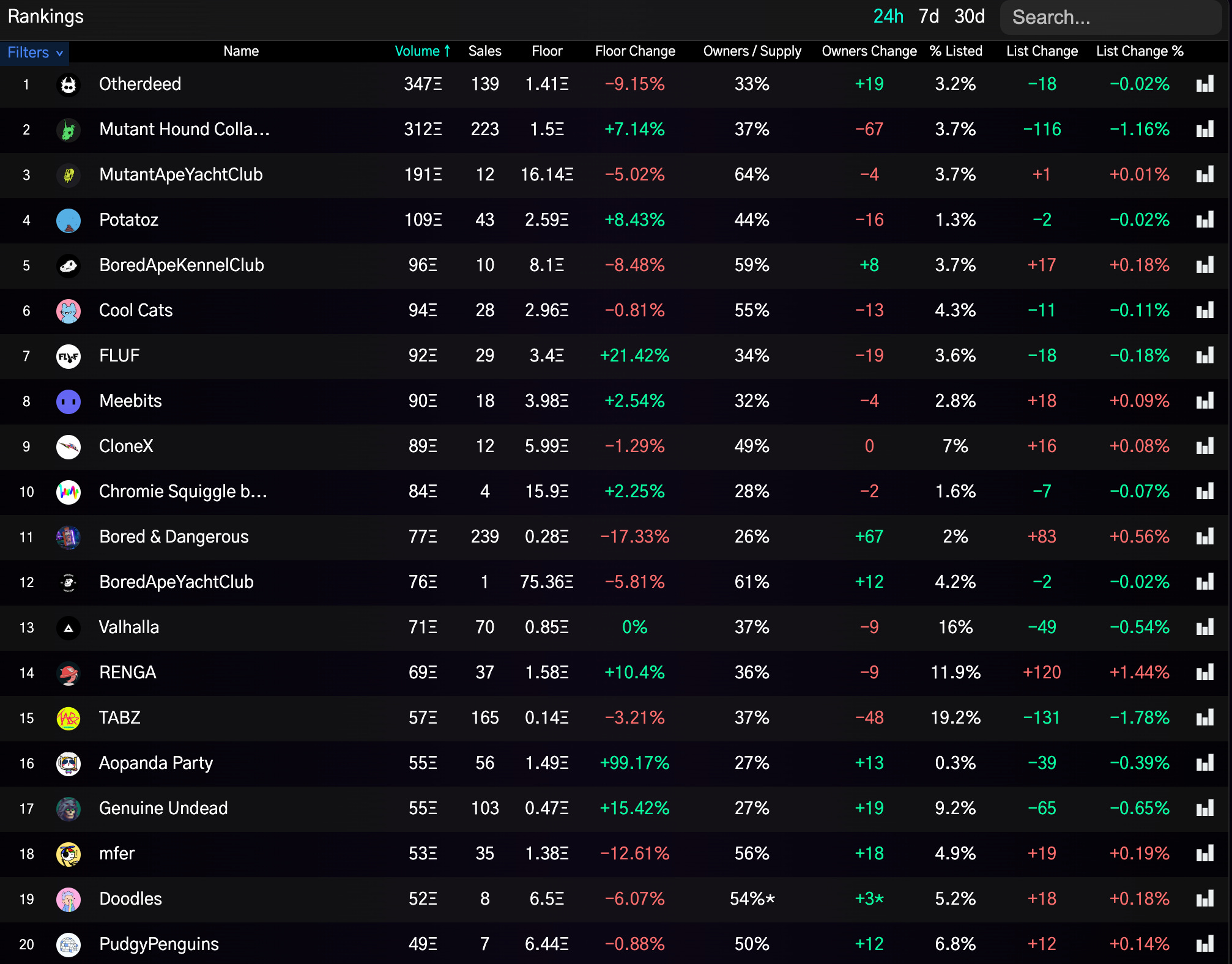The image size is (1232, 964).
Task: Click the FLUF collection avatar
Action: coord(69,356)
